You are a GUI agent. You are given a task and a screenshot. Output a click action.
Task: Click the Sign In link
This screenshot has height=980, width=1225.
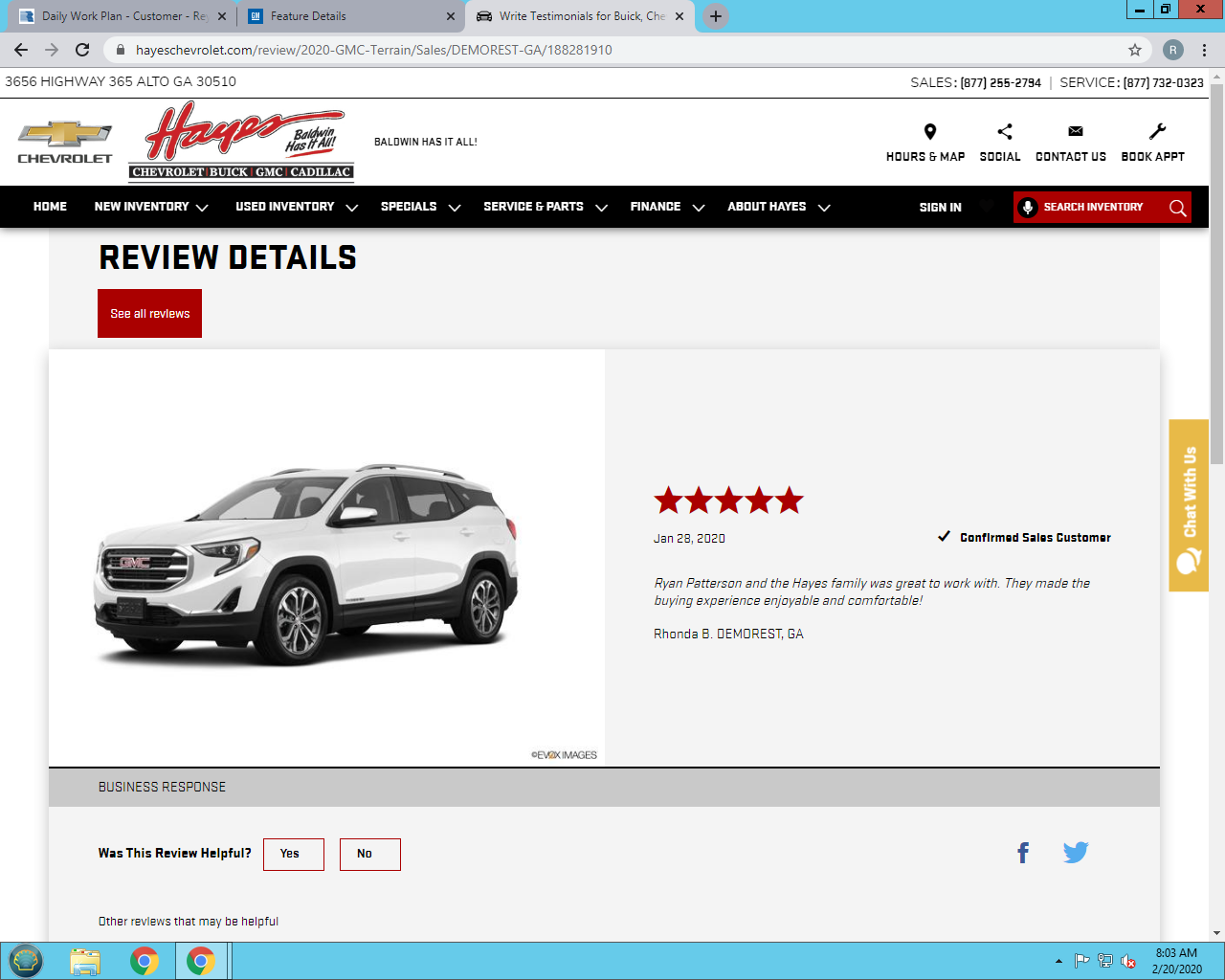point(940,208)
